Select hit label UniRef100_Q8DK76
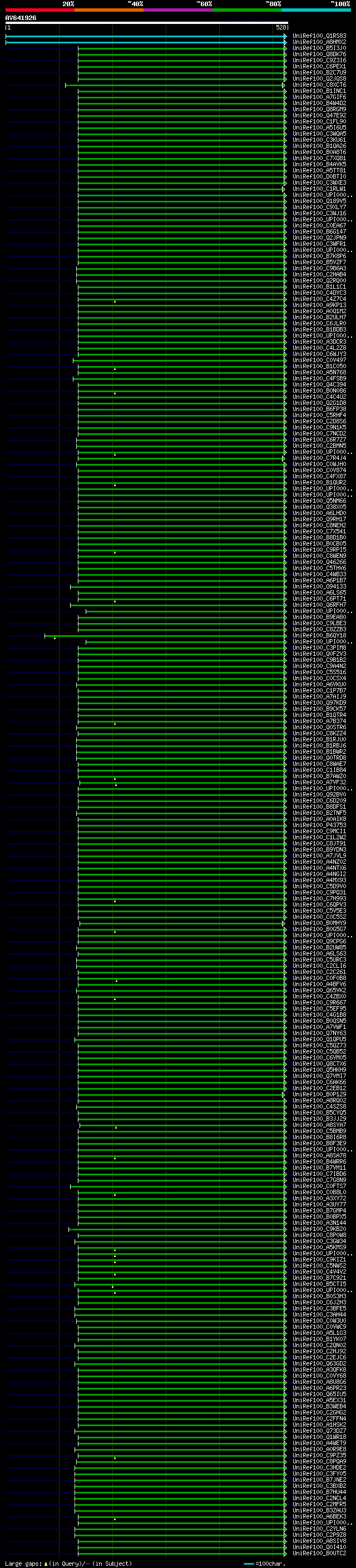 tap(319, 54)
